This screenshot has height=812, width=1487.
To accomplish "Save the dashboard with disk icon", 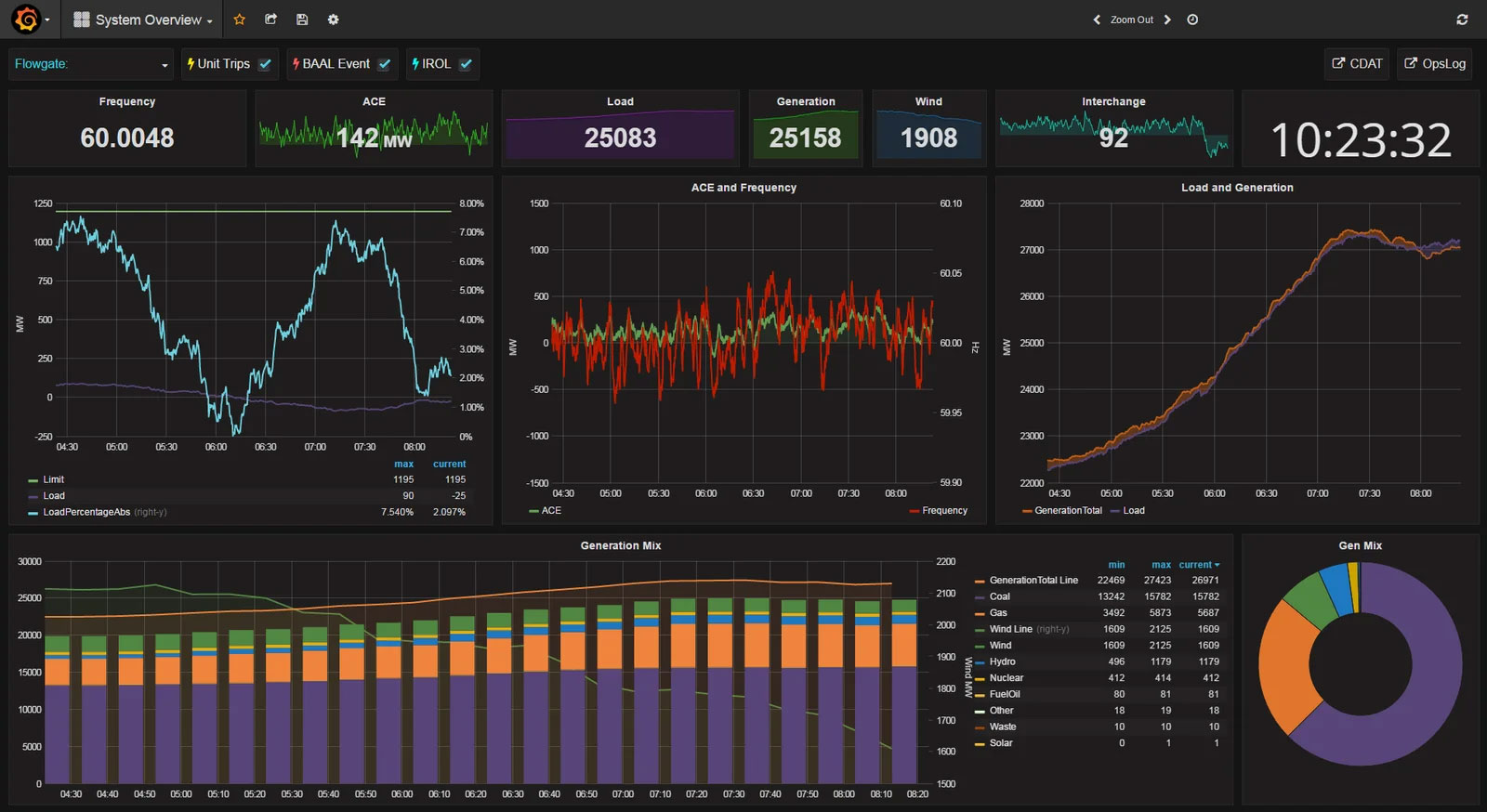I will (302, 20).
